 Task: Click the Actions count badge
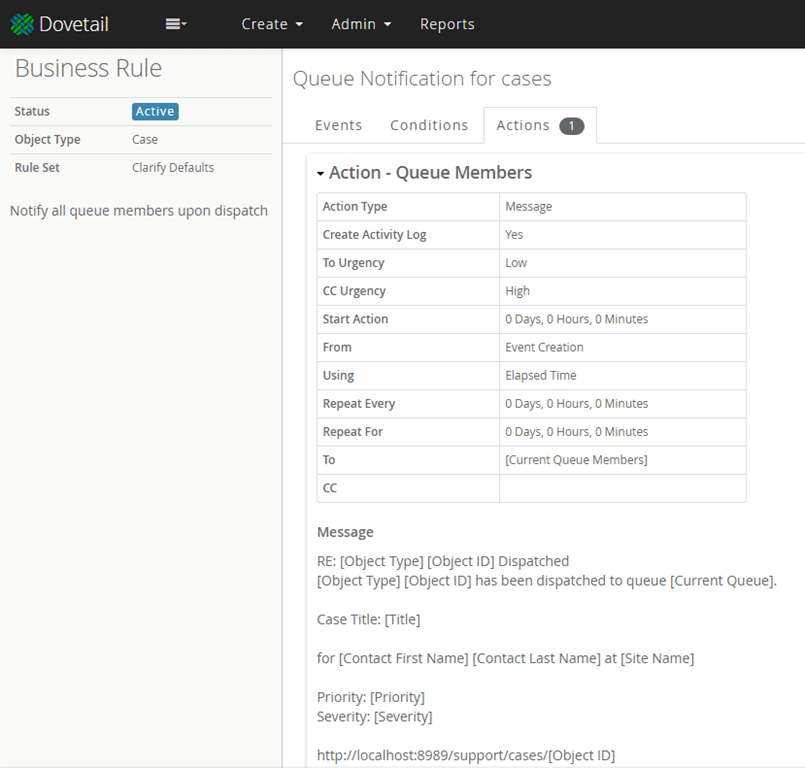click(x=572, y=126)
